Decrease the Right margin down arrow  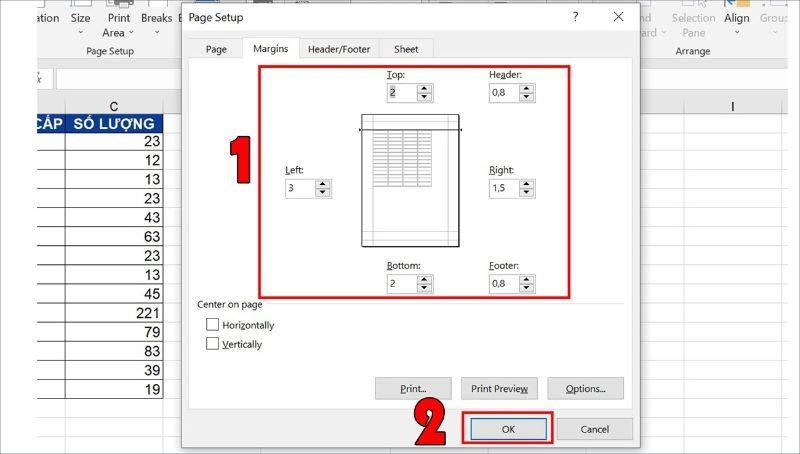[527, 193]
